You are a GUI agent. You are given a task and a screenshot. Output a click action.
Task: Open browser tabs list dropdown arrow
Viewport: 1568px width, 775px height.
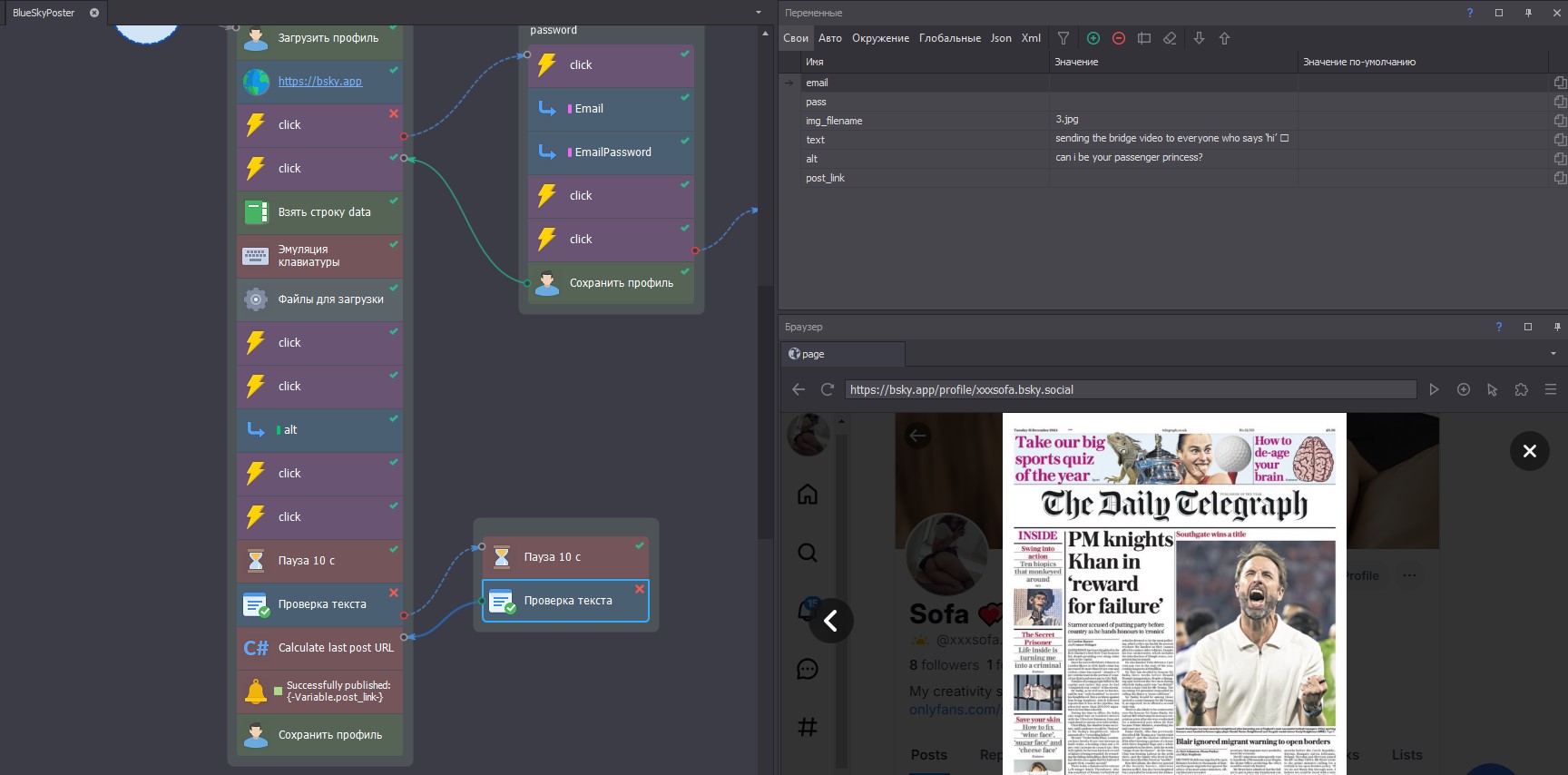click(1553, 353)
